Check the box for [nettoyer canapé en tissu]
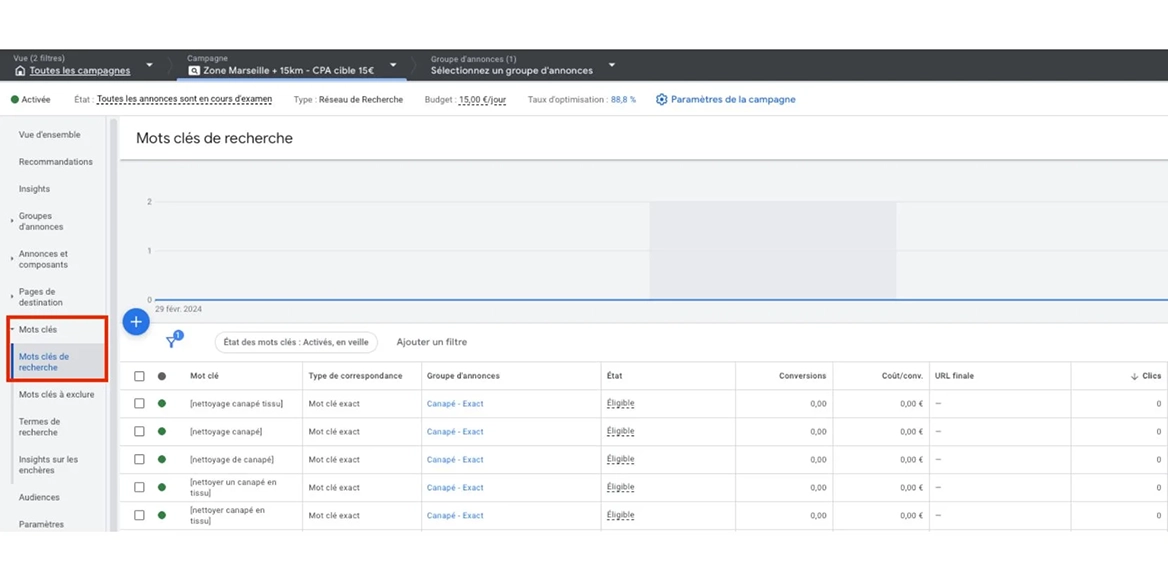The width and height of the screenshot is (1168, 581). [x=139, y=515]
